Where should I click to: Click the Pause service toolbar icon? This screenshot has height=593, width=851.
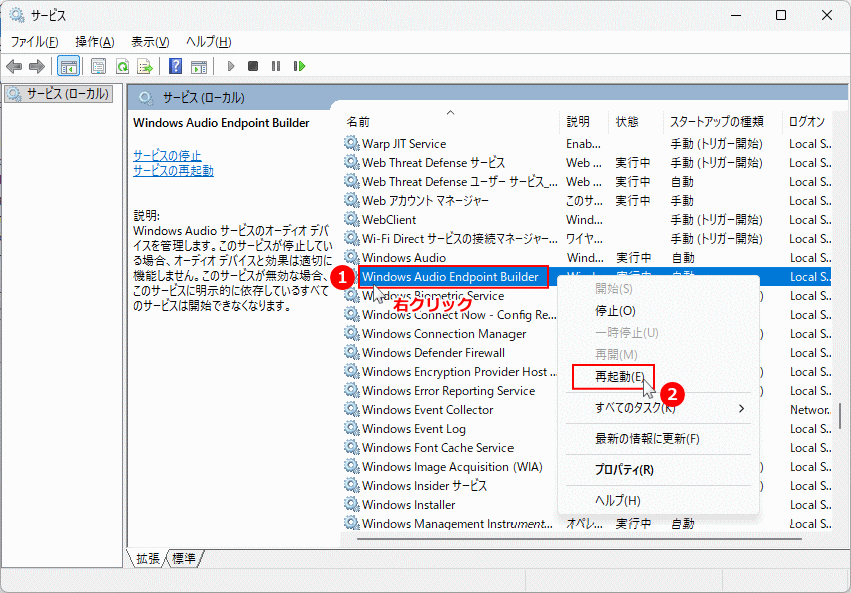pyautogui.click(x=276, y=66)
